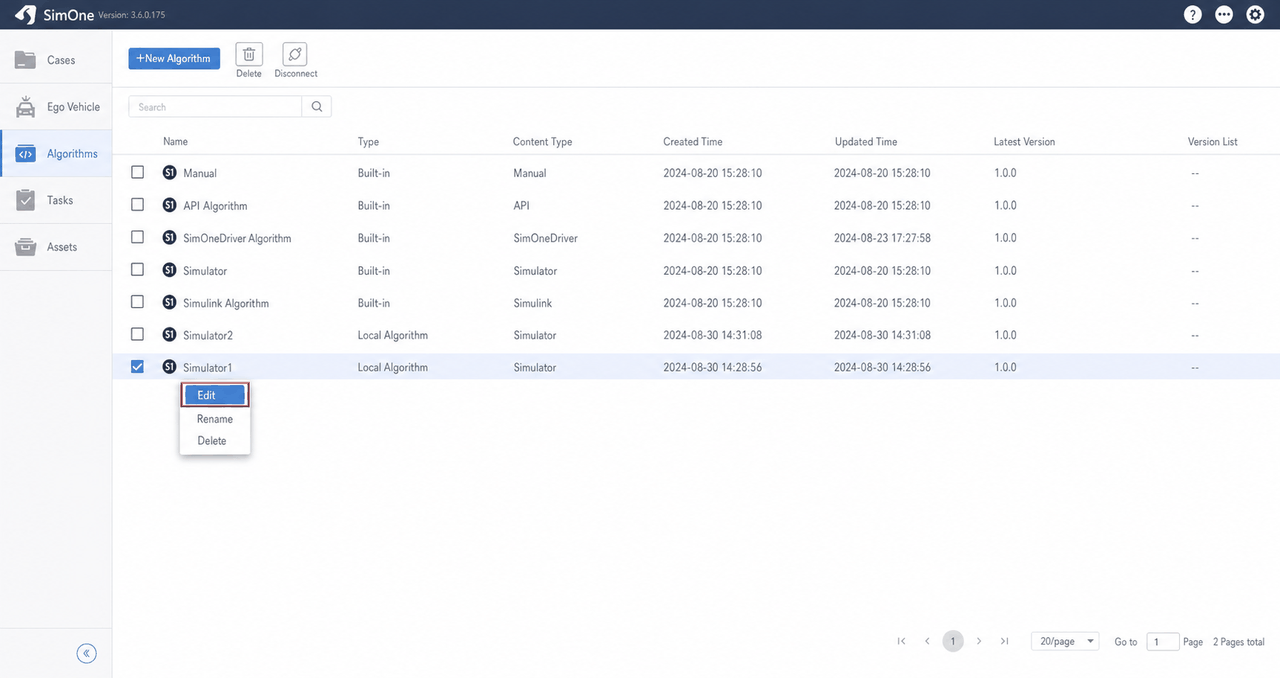Check the API Algorithm row checkbox

[138, 204]
